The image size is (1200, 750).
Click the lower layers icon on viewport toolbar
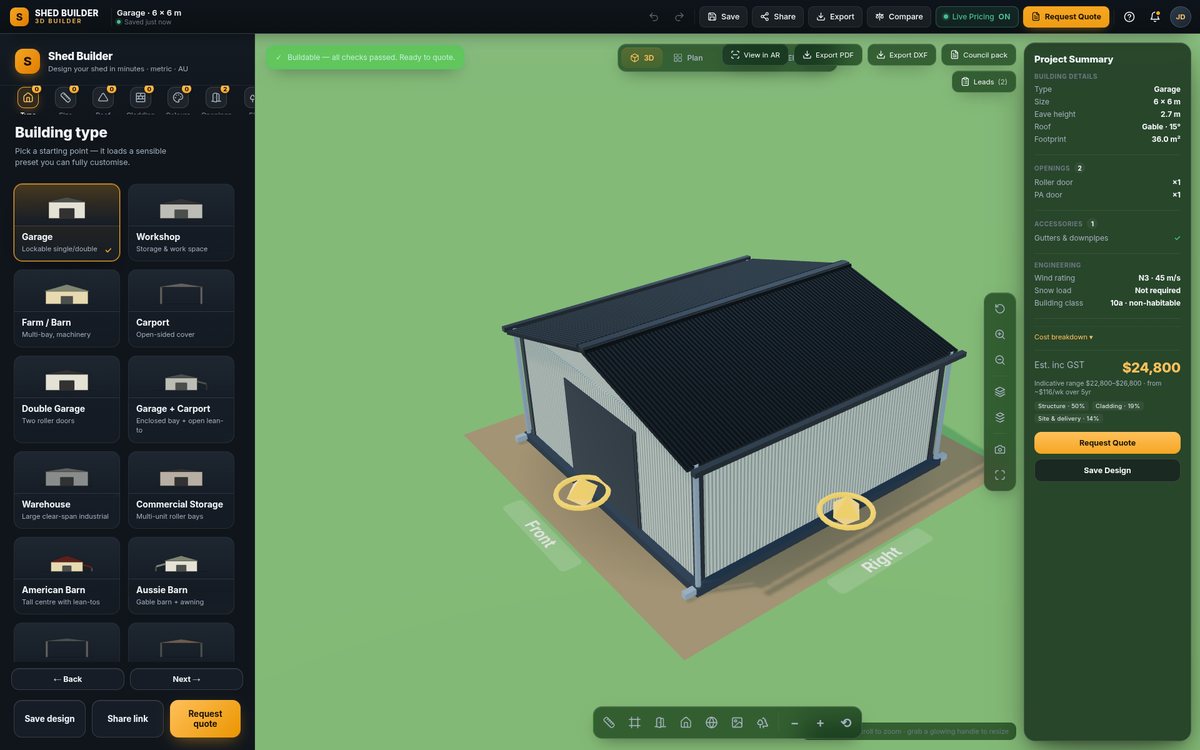click(x=1000, y=418)
